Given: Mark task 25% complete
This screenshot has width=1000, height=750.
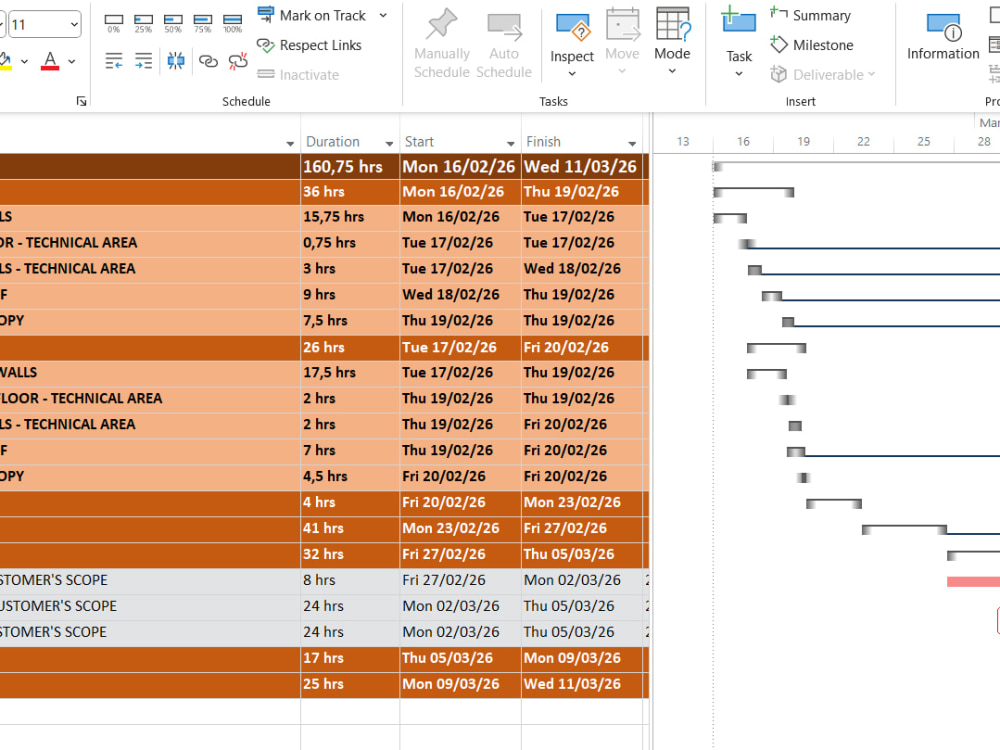Looking at the screenshot, I should [x=143, y=24].
